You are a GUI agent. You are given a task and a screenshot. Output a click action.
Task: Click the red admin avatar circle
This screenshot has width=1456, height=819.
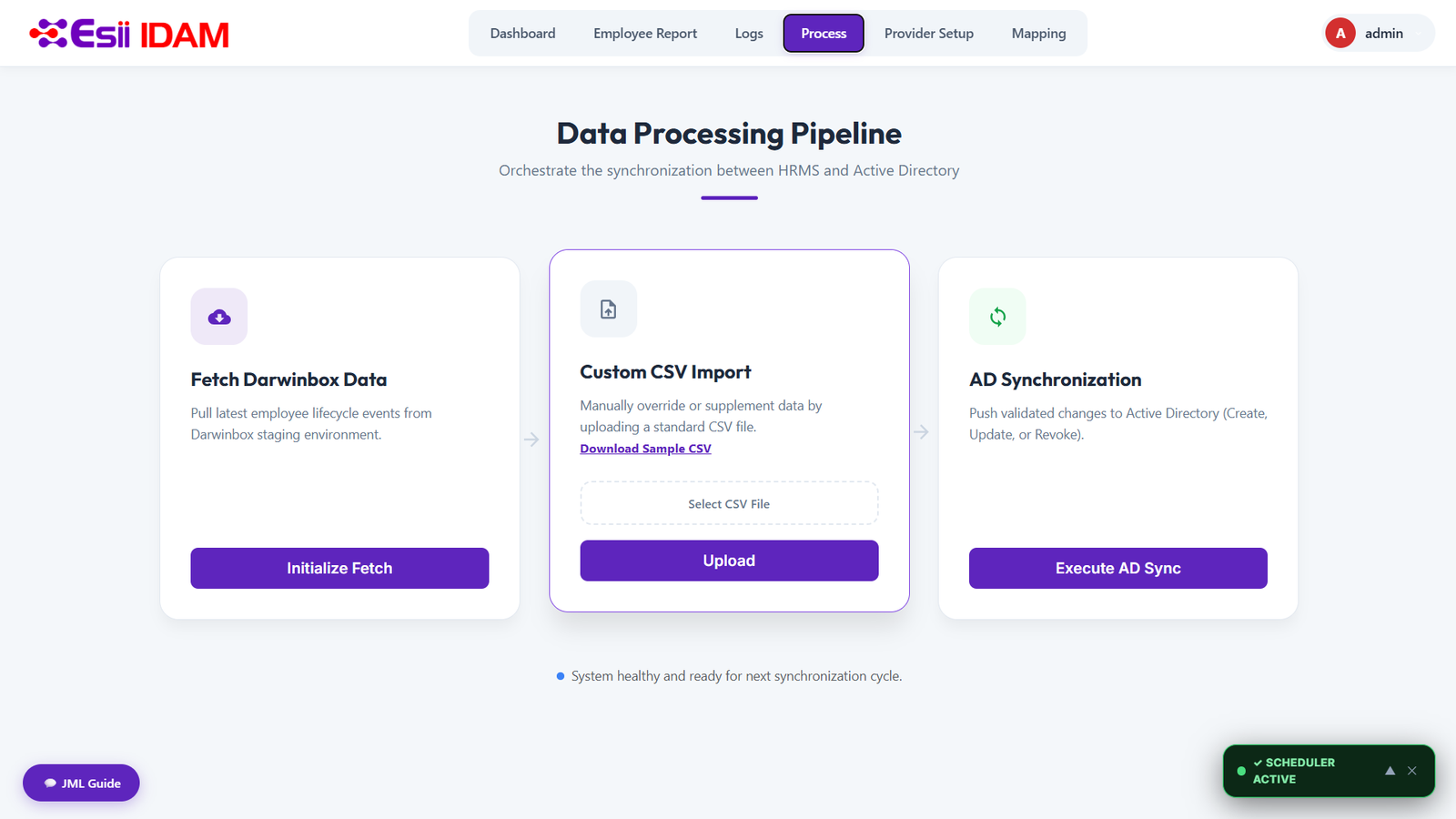(1340, 34)
